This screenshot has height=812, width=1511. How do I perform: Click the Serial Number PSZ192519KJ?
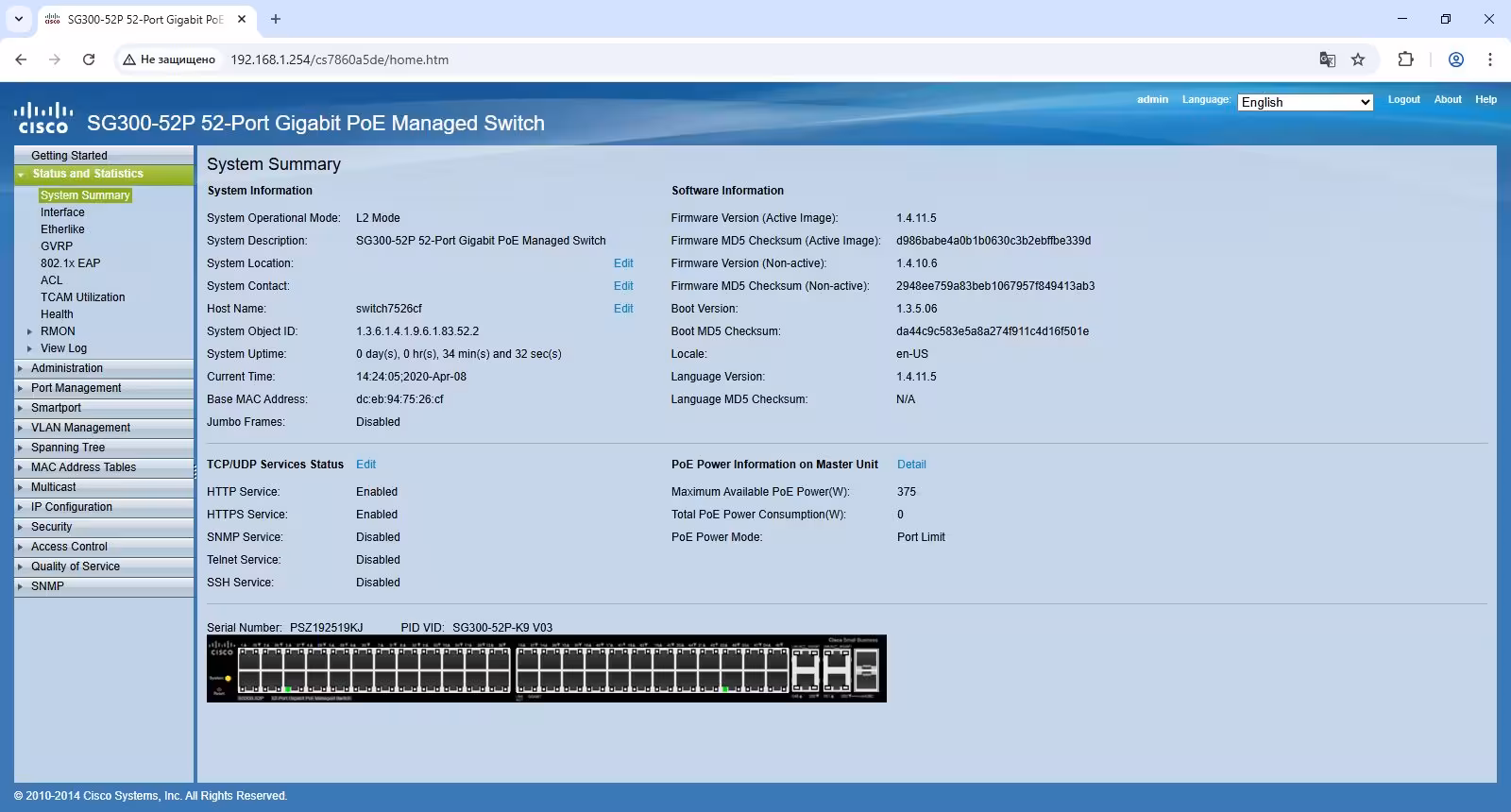pyautogui.click(x=326, y=628)
